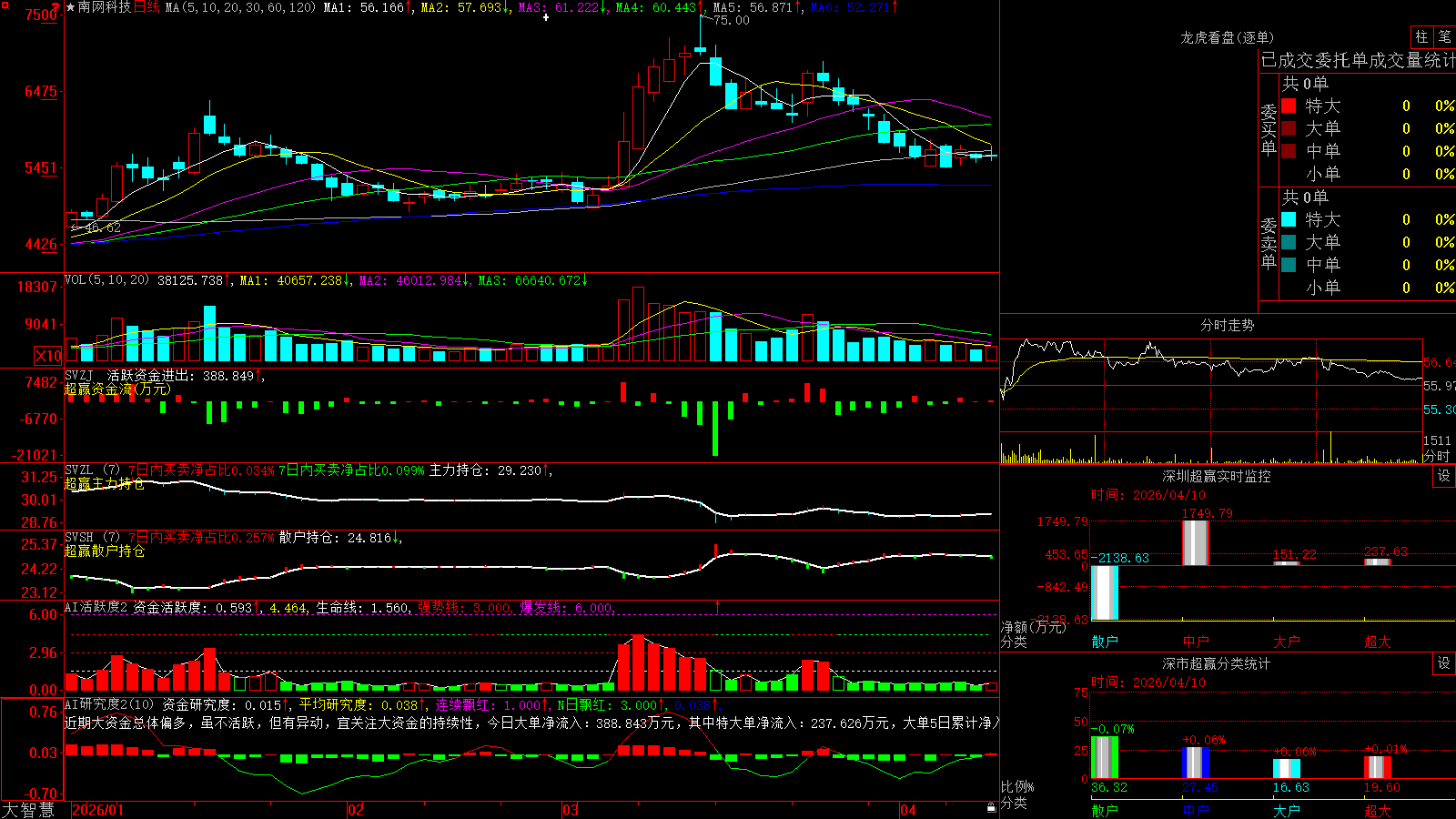
Task: Click the cyan 委卖单 特大 color swatch
Action: coord(1289,219)
